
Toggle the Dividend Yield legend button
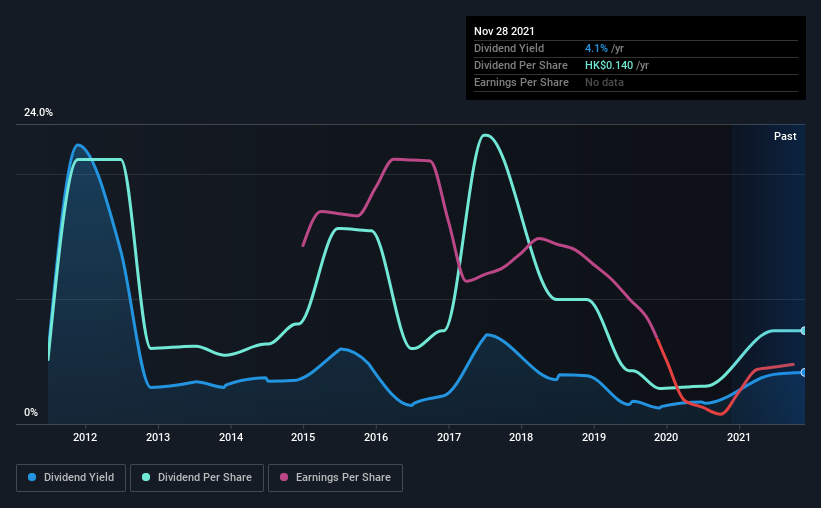click(71, 478)
